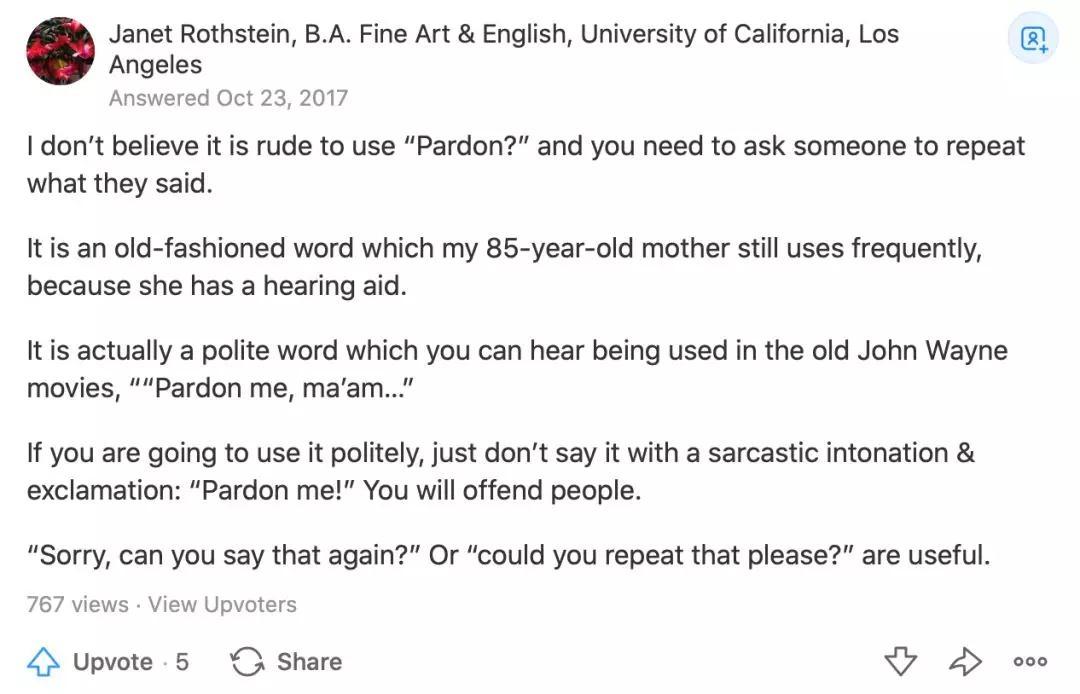Click the upward Upvote arrow icon
This screenshot has width=1080, height=694.
pos(44,662)
